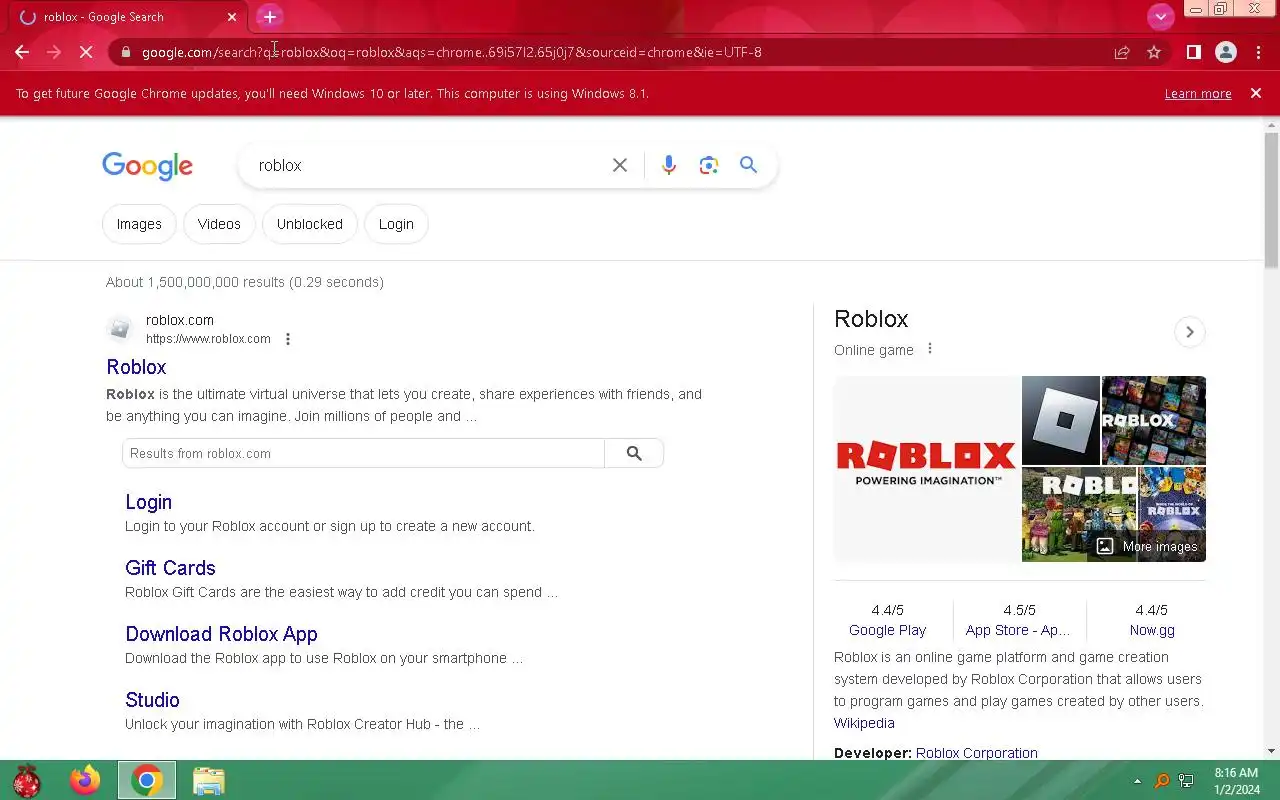Start voice search with the microphone
Image resolution: width=1280 pixels, height=800 pixels.
coord(669,165)
